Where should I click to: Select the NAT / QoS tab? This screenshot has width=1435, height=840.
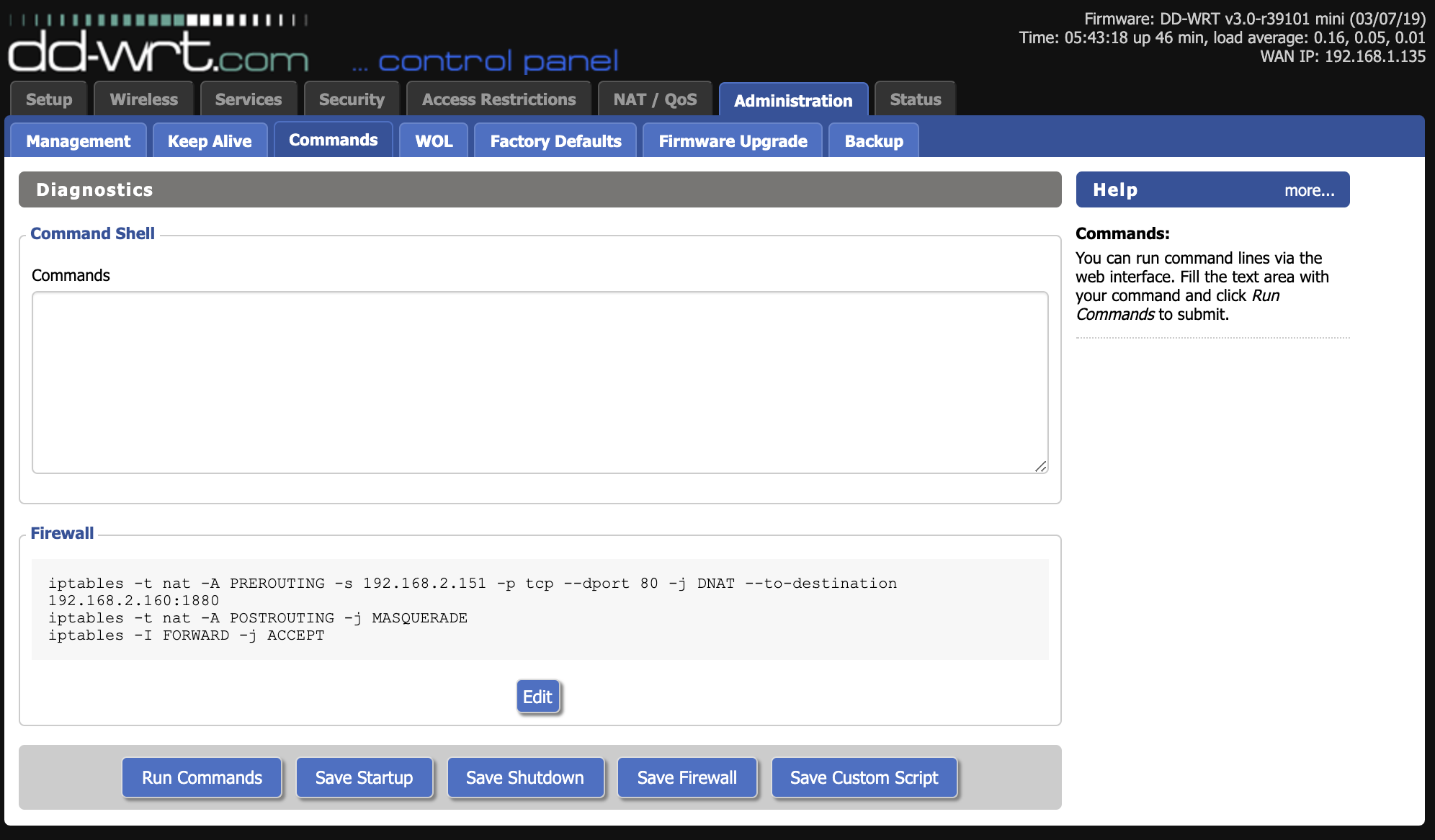pos(655,99)
